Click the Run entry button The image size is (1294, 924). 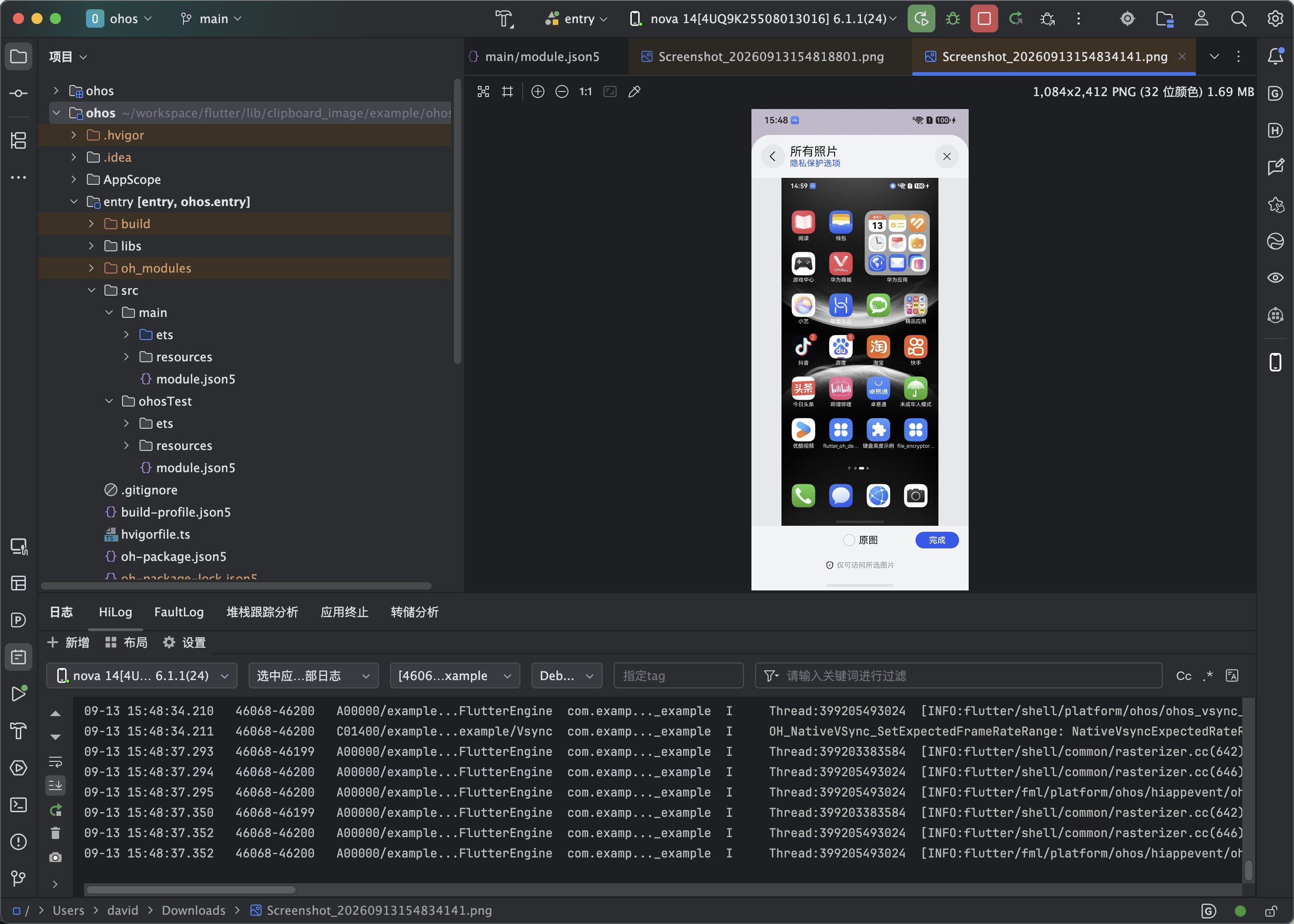(921, 19)
